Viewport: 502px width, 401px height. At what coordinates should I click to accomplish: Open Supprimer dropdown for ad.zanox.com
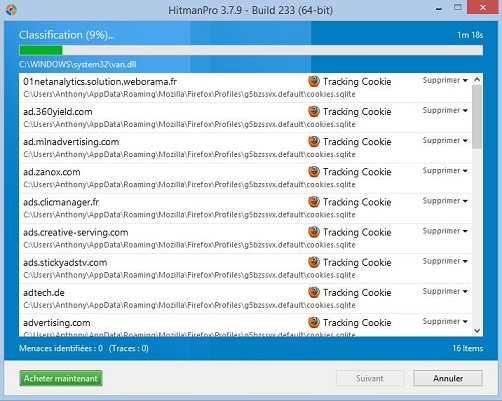click(x=445, y=171)
